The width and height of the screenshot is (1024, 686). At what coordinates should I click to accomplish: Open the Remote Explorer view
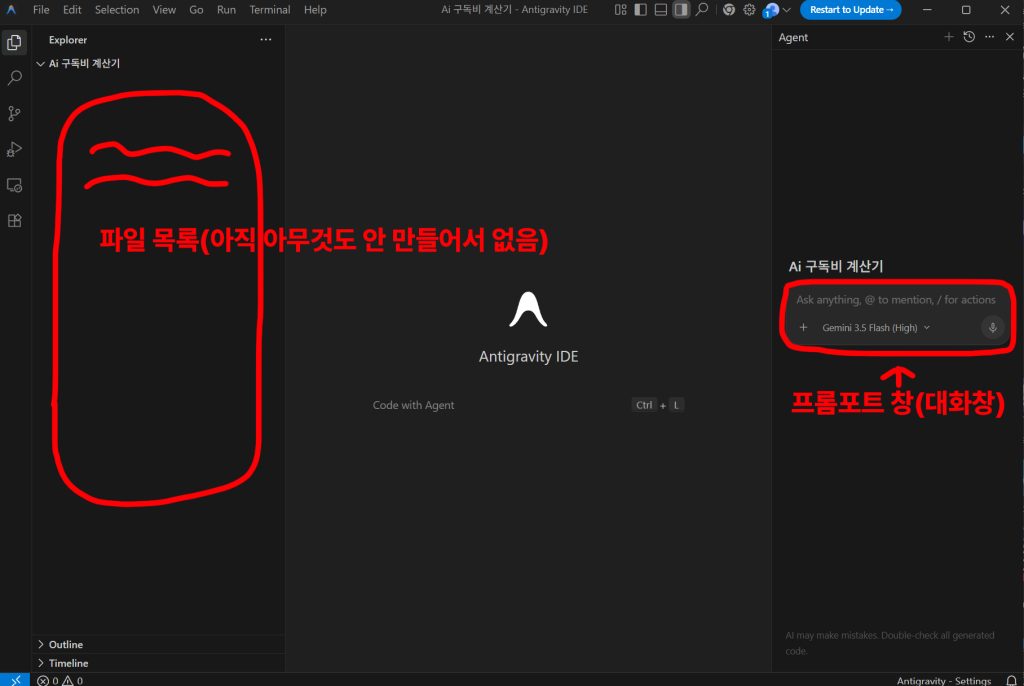pos(14,186)
